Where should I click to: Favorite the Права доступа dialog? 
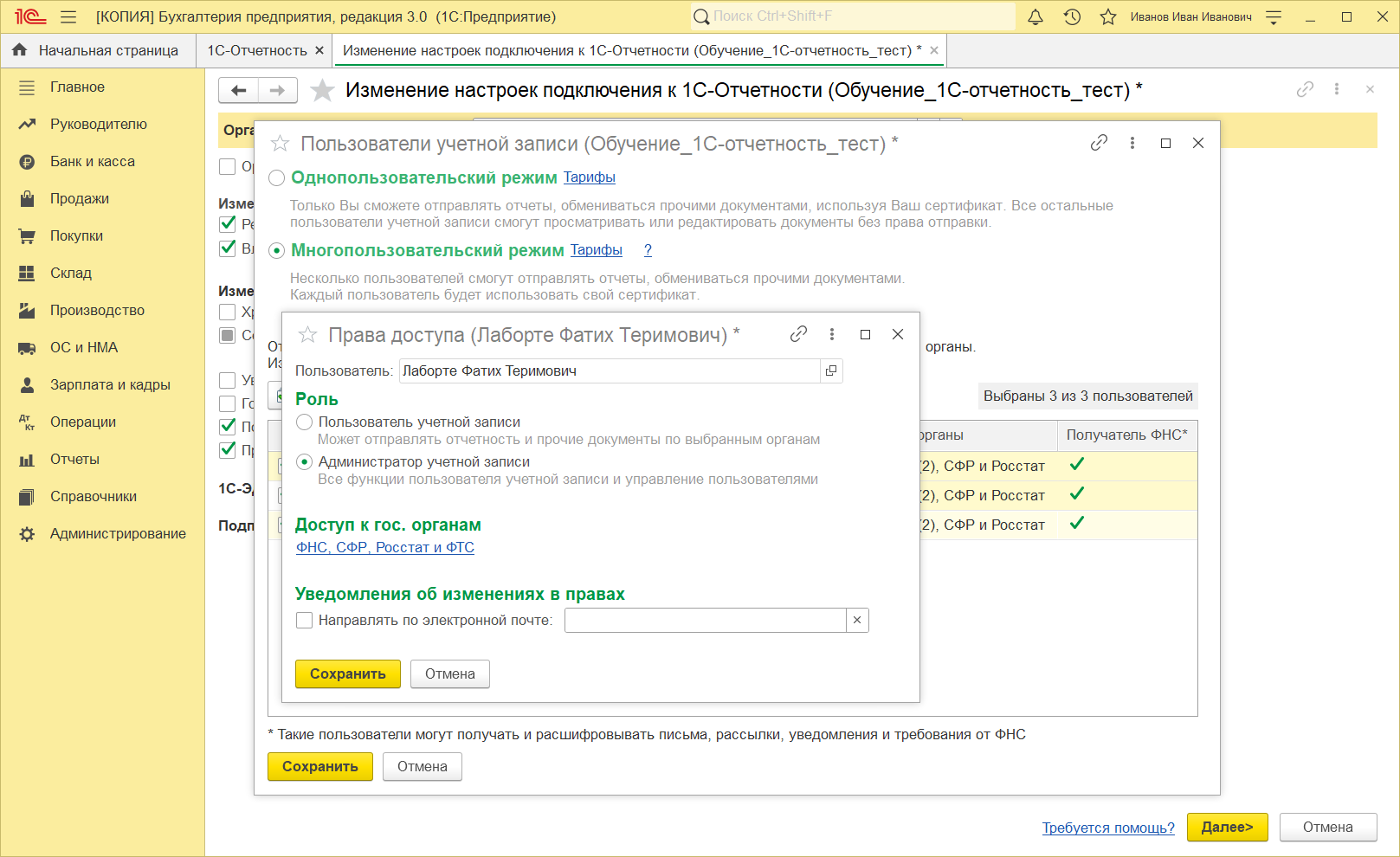(x=307, y=335)
